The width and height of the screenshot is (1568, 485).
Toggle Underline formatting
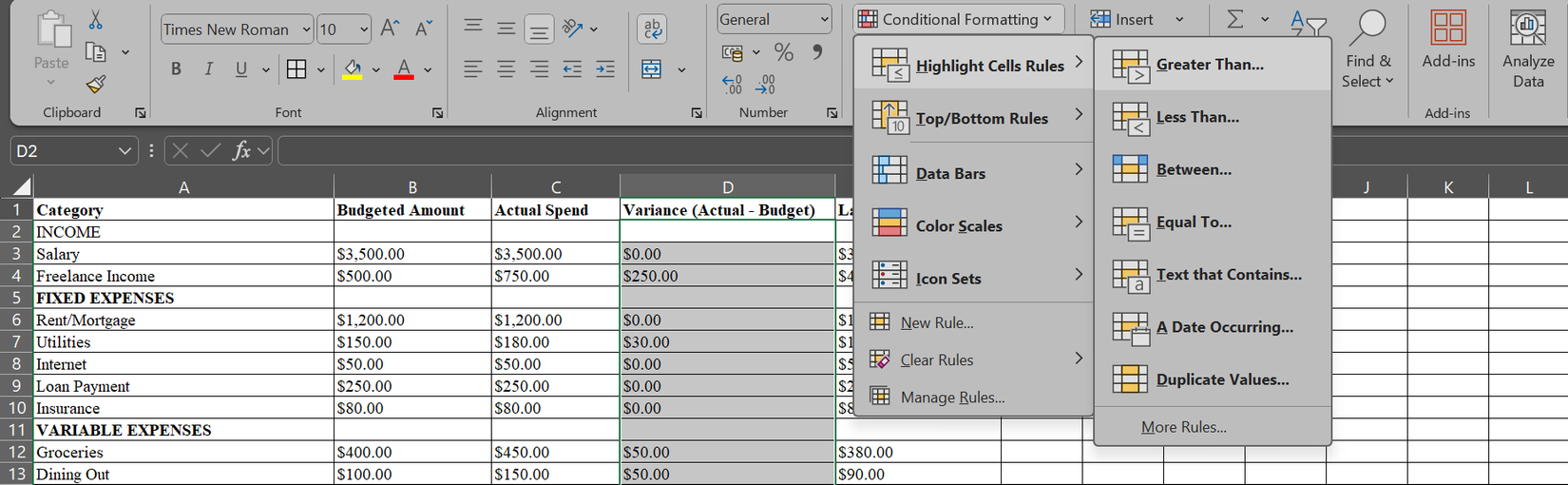(240, 68)
